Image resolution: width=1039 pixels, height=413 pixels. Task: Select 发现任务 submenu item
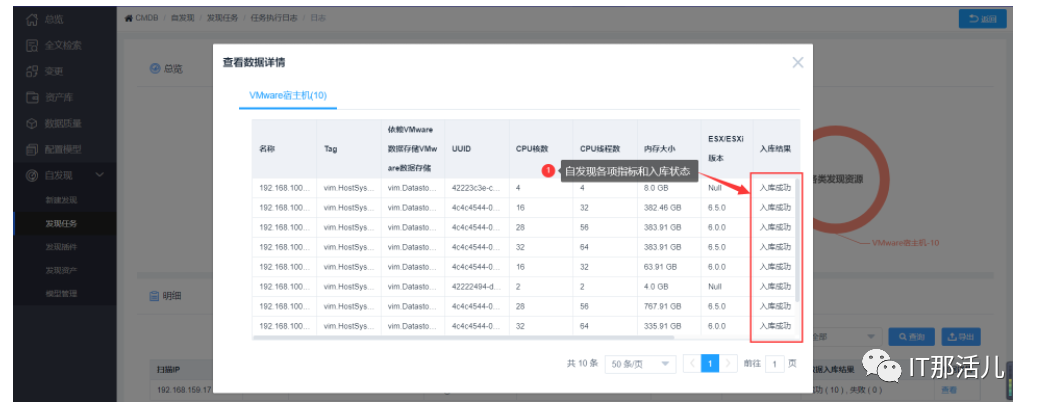click(61, 223)
